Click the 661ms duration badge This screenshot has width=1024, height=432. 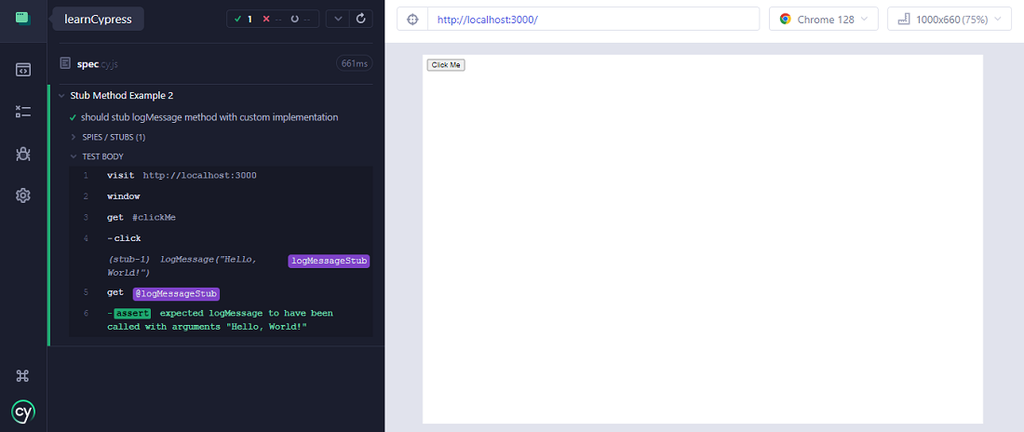(354, 63)
